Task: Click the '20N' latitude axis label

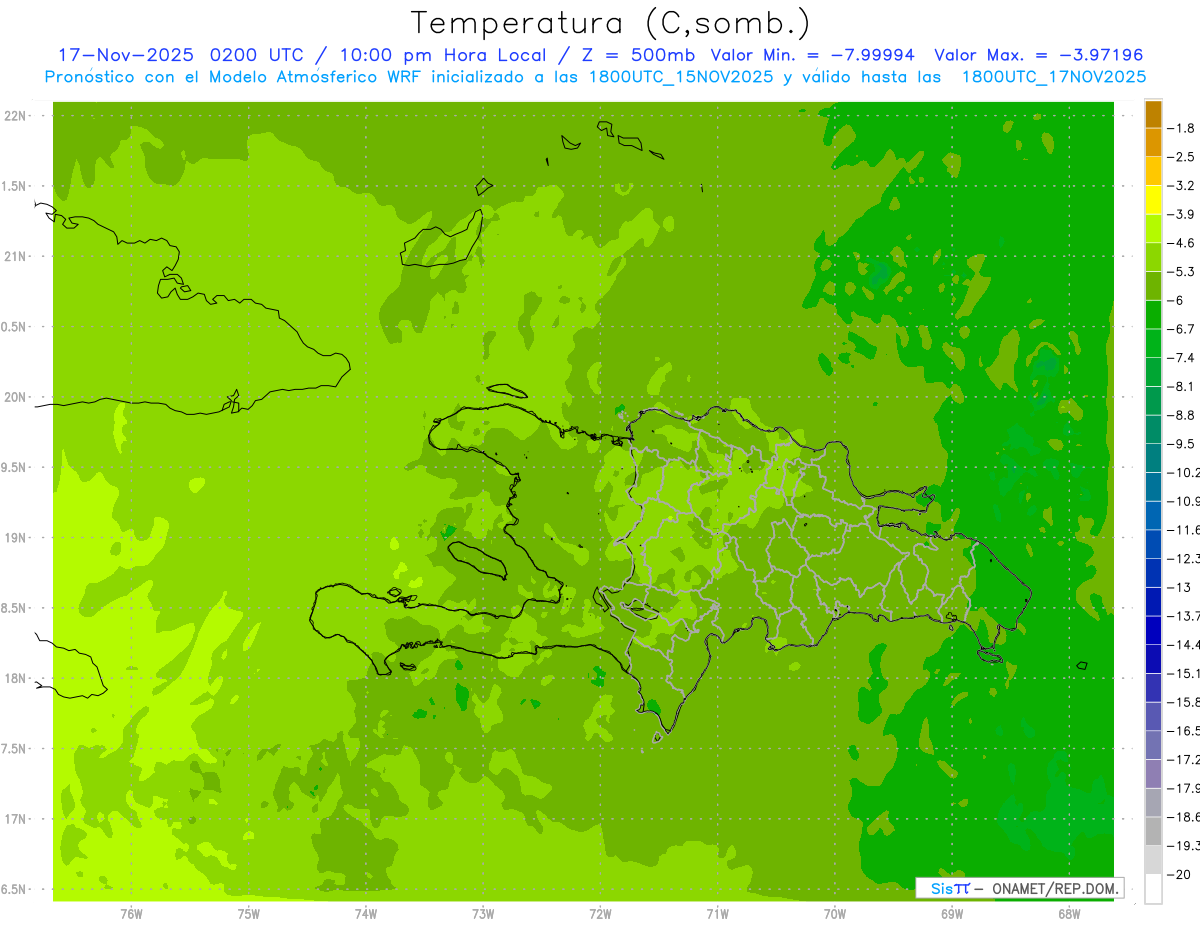Action: coord(14,397)
